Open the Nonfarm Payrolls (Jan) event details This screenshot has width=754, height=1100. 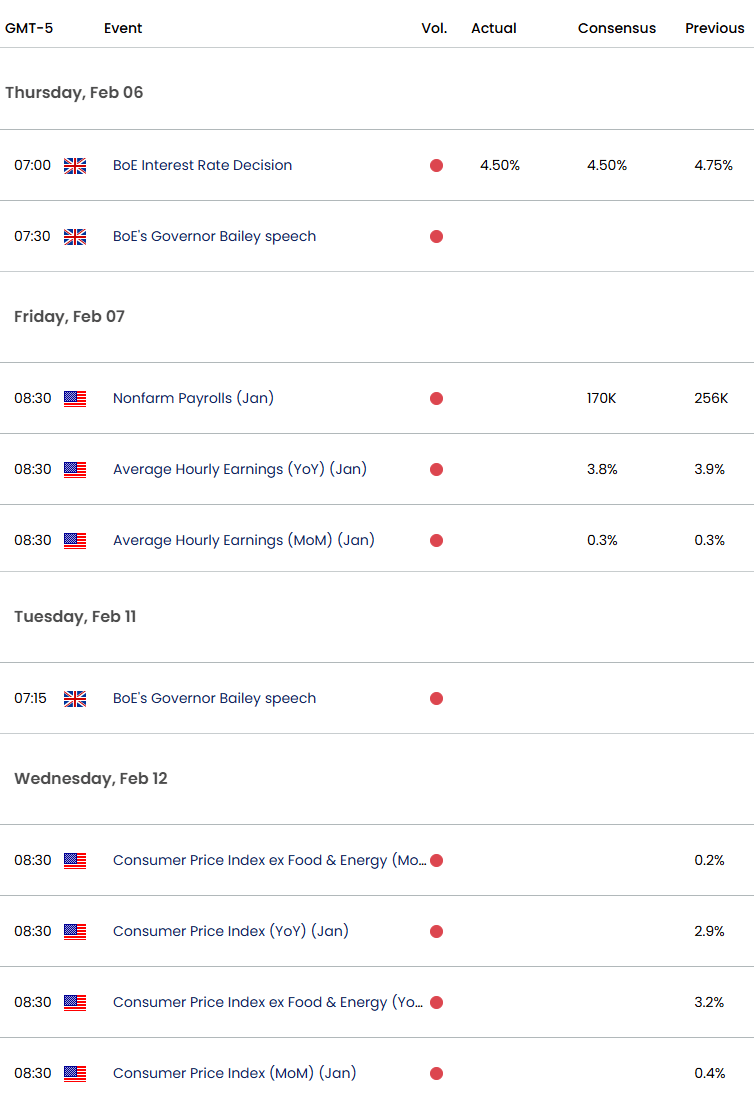coord(193,398)
